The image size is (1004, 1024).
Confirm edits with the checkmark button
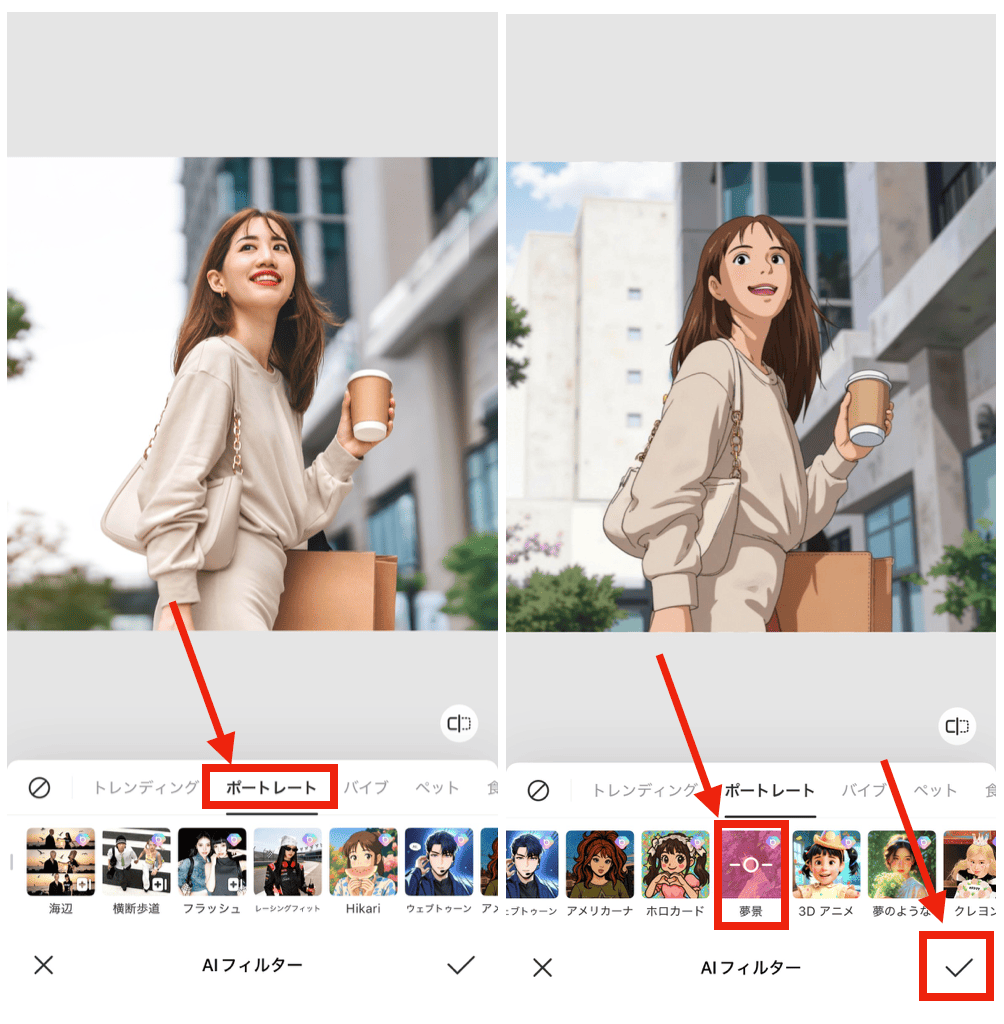(956, 967)
